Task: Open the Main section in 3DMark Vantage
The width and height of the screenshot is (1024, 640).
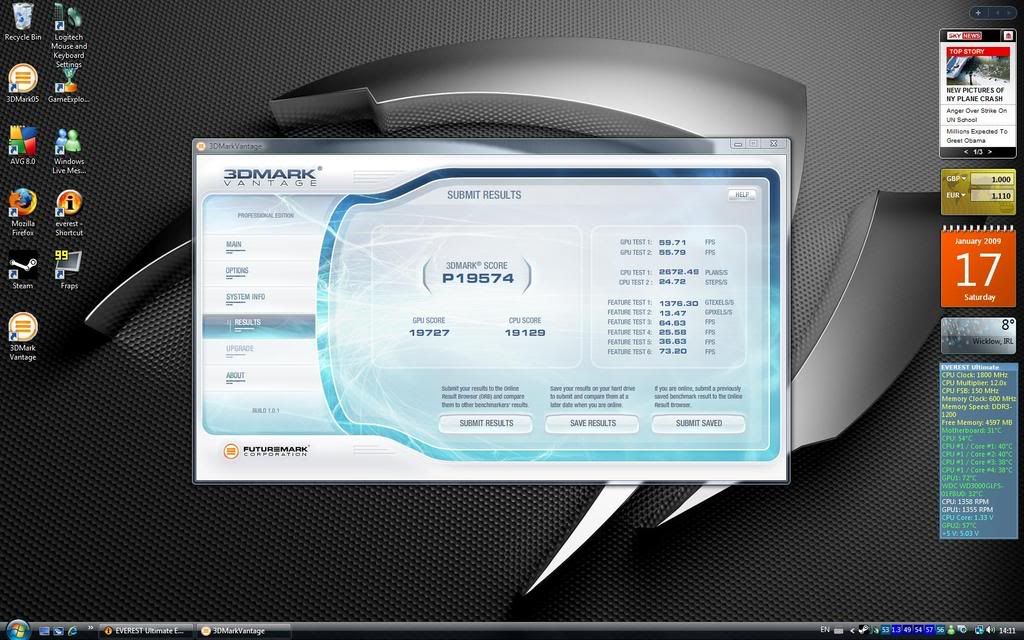Action: [x=234, y=245]
